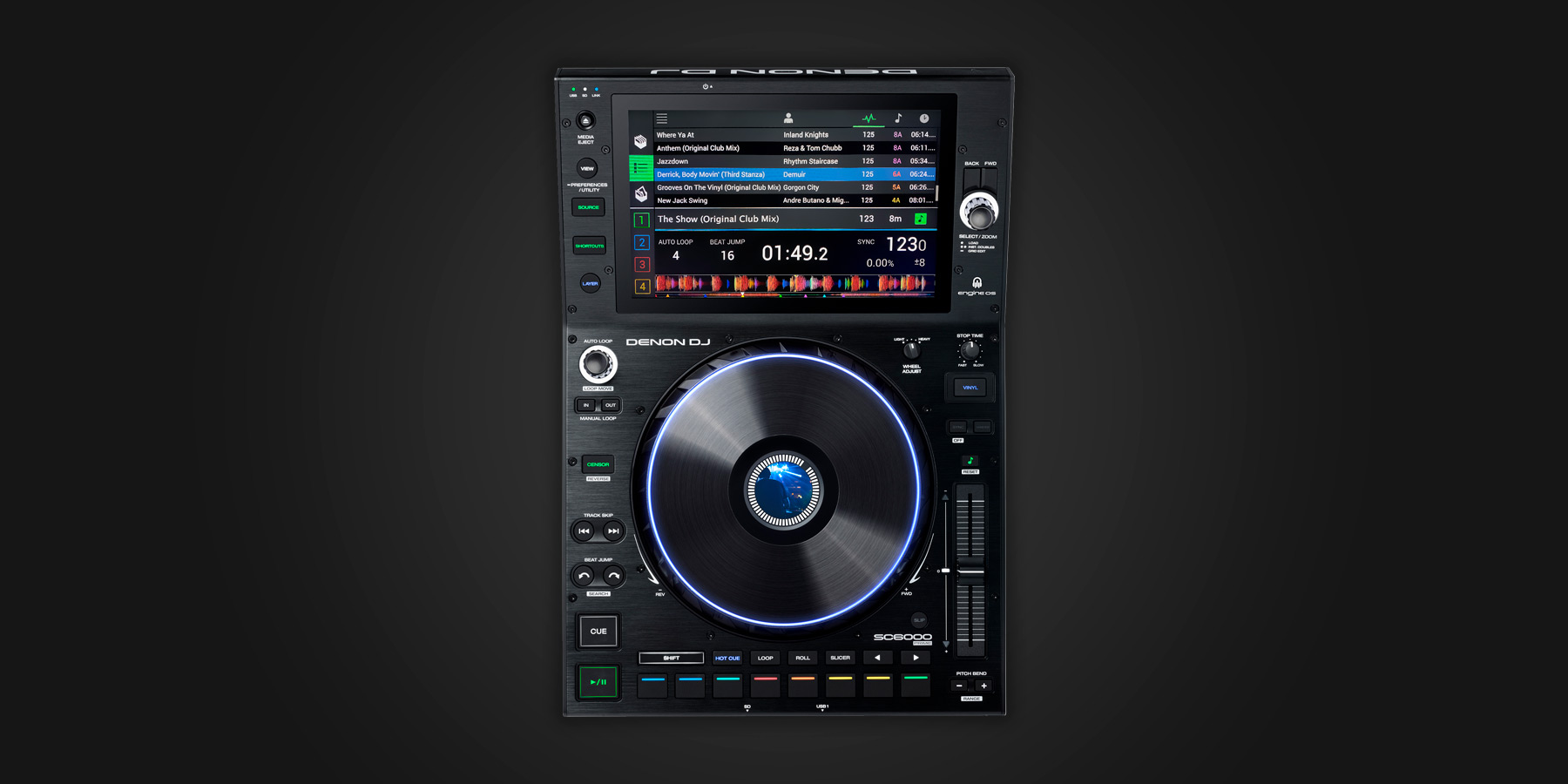The height and width of the screenshot is (784, 1568).
Task: Select deck layer 1 on the touchscreen
Action: [x=642, y=220]
